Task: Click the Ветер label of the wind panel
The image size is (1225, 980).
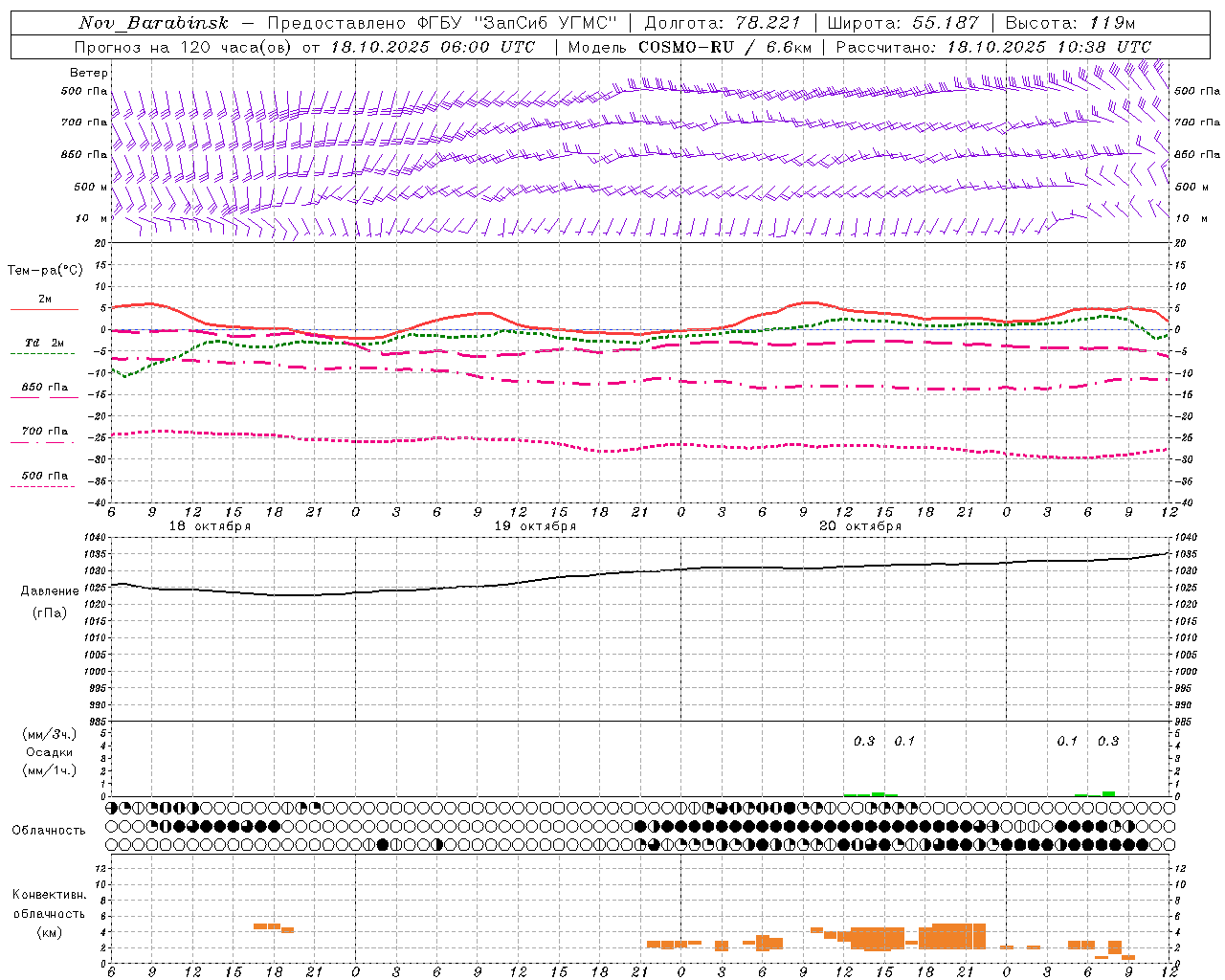Action: tap(88, 73)
